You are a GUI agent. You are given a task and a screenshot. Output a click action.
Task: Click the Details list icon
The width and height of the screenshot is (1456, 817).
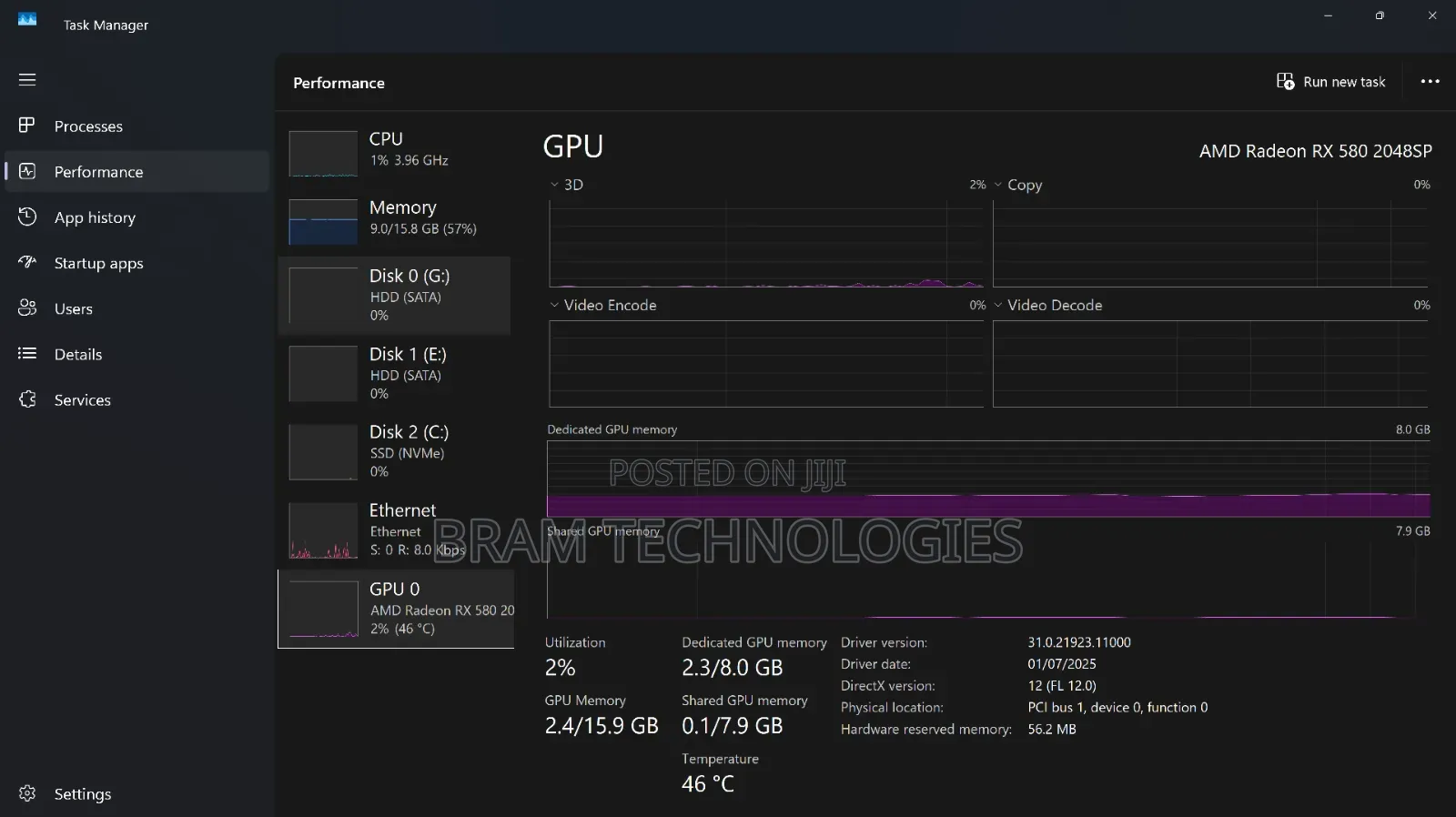point(27,353)
